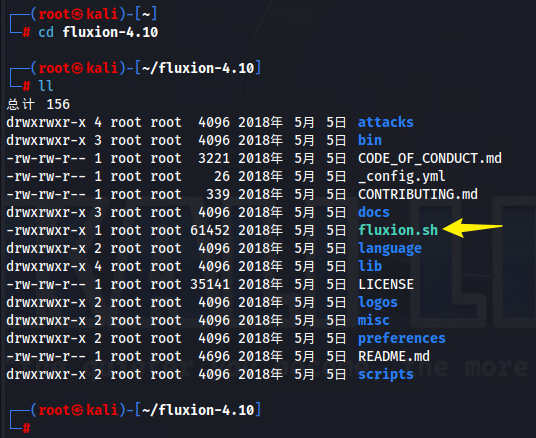This screenshot has width=536, height=438.
Task: Click the 'll' command text
Action: (x=46, y=86)
